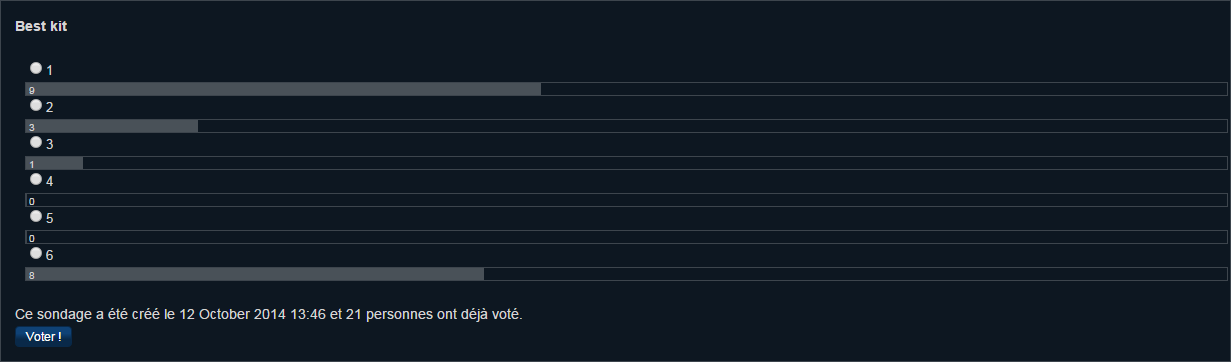
Task: Click the empty result bar under option 4
Action: click(x=626, y=200)
